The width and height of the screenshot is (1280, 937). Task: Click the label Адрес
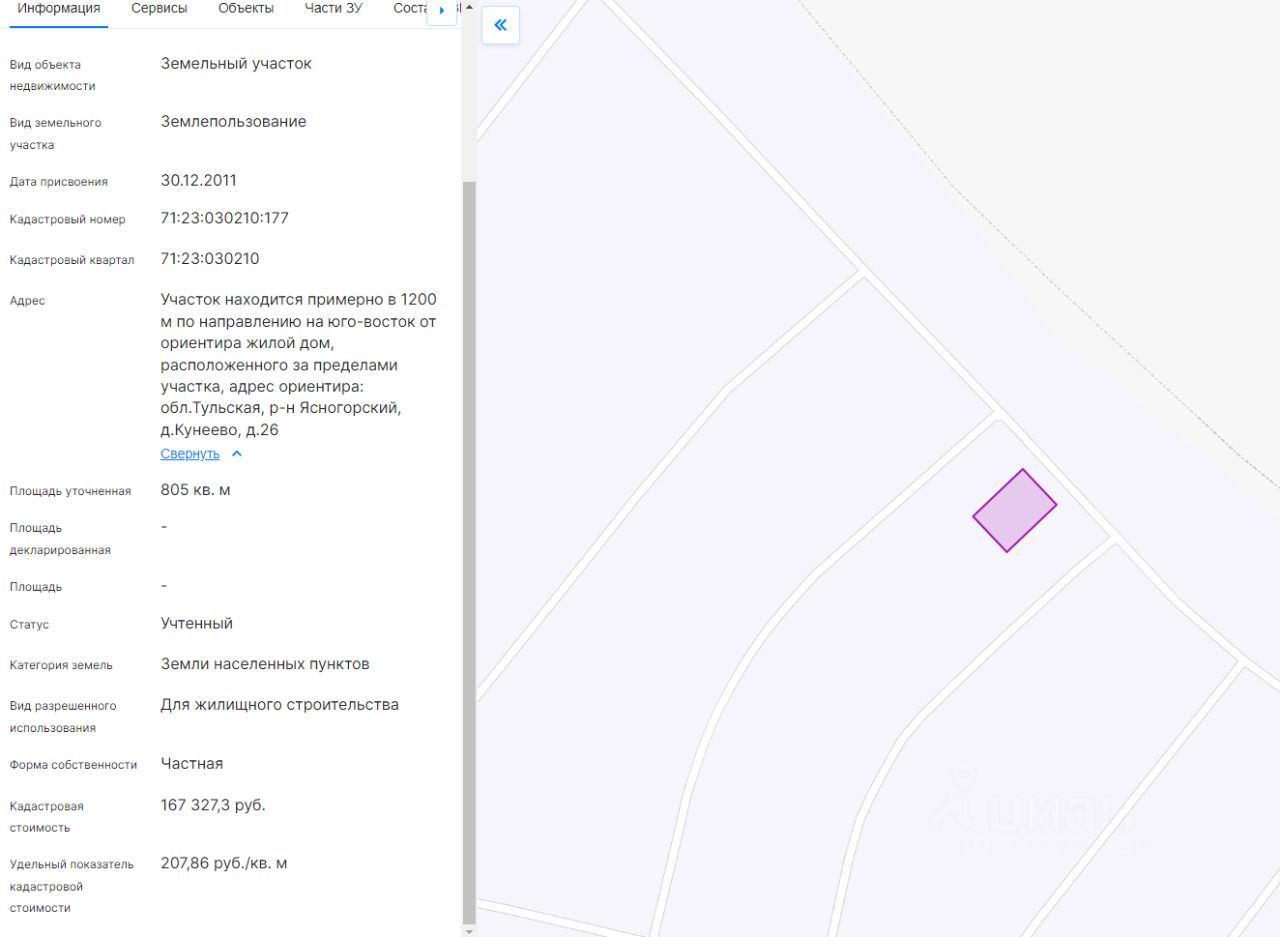28,301
